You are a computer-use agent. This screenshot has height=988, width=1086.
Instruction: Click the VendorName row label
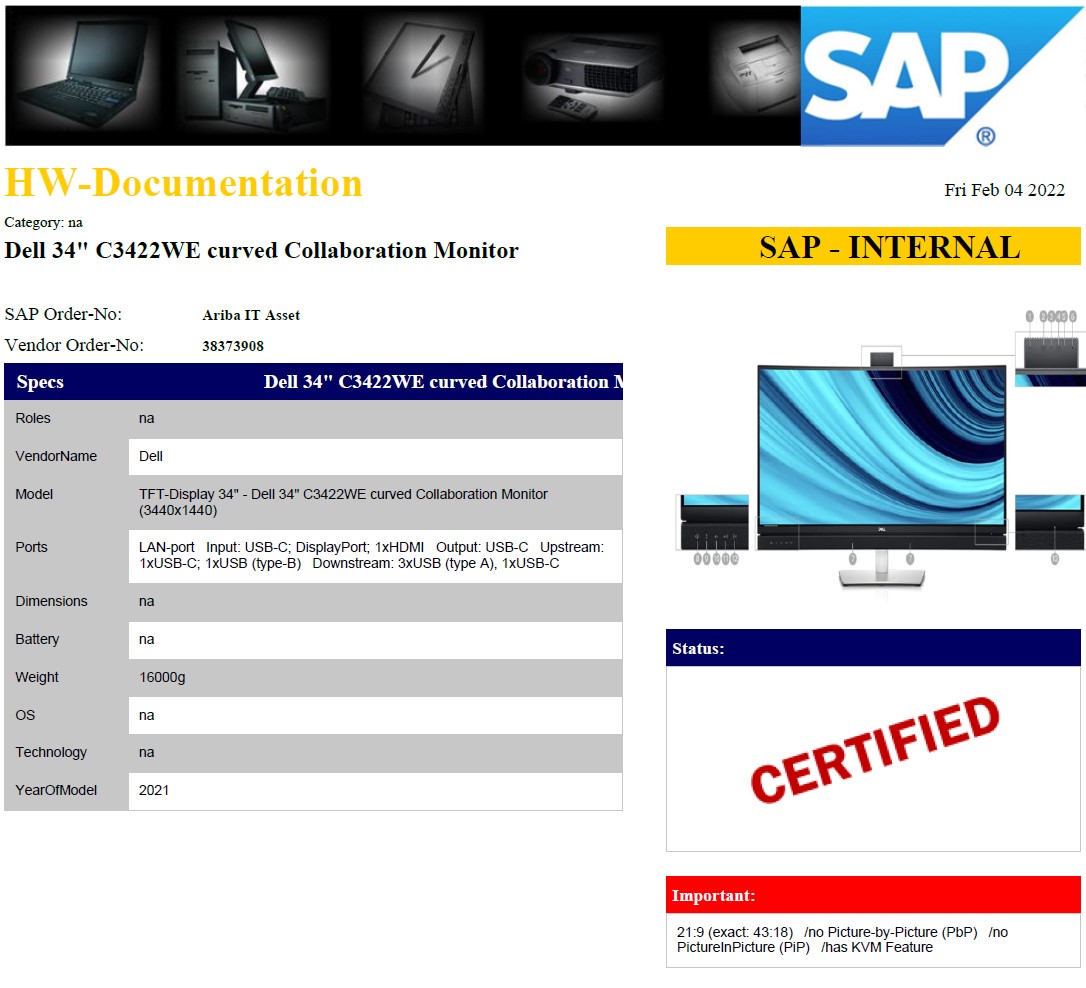56,456
